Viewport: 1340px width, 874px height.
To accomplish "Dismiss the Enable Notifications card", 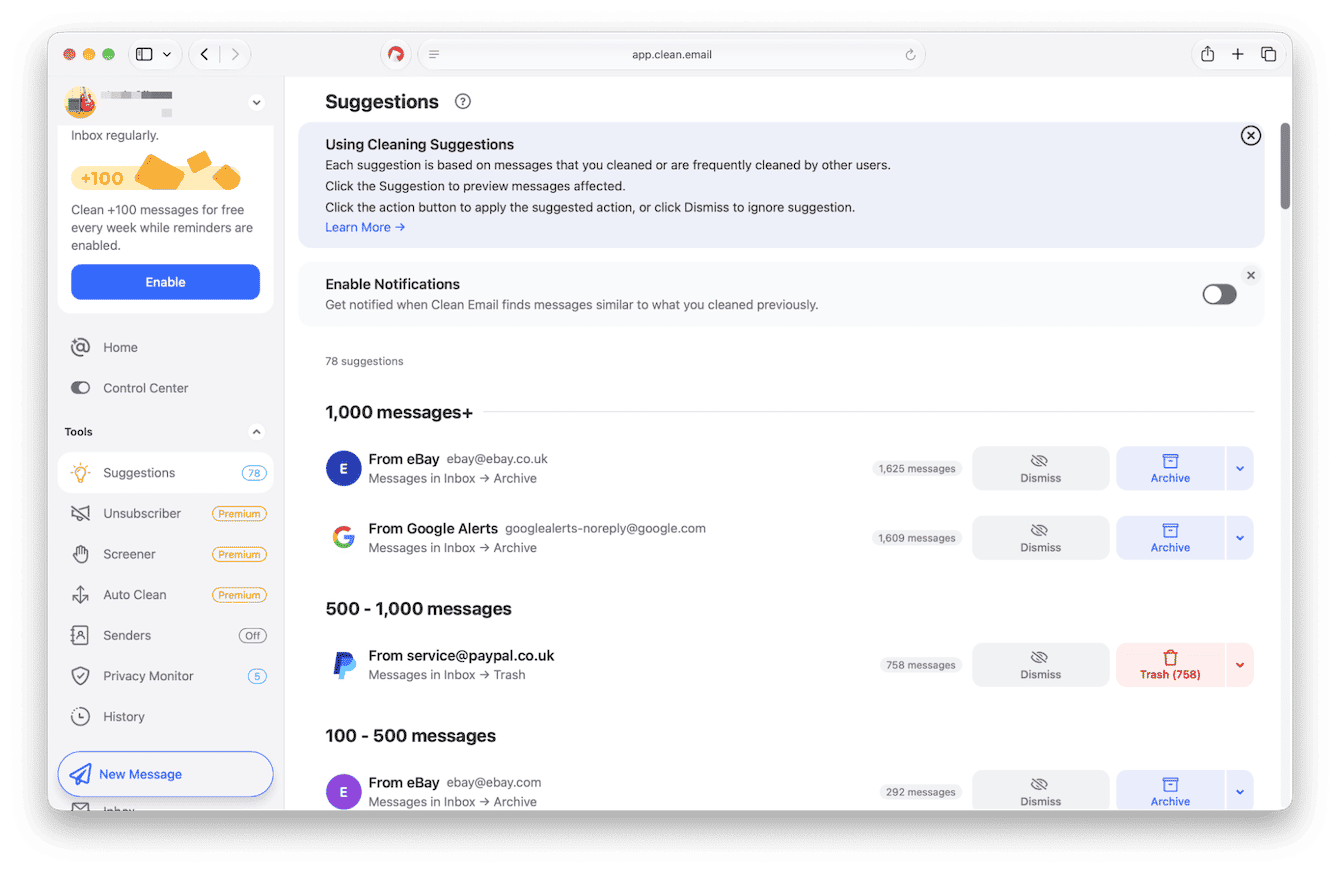I will click(1250, 275).
